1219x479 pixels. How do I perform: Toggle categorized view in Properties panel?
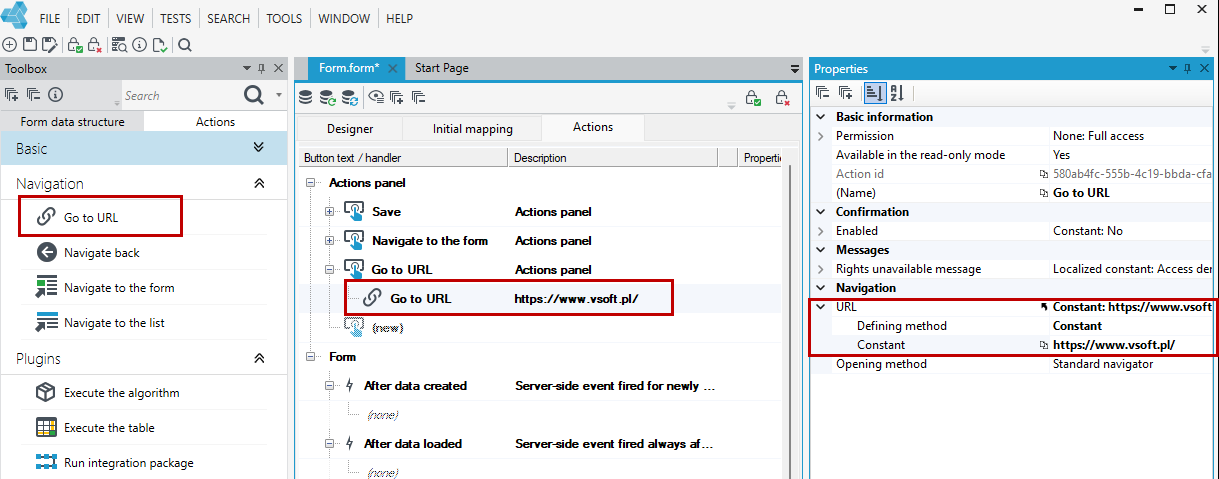(x=873, y=93)
